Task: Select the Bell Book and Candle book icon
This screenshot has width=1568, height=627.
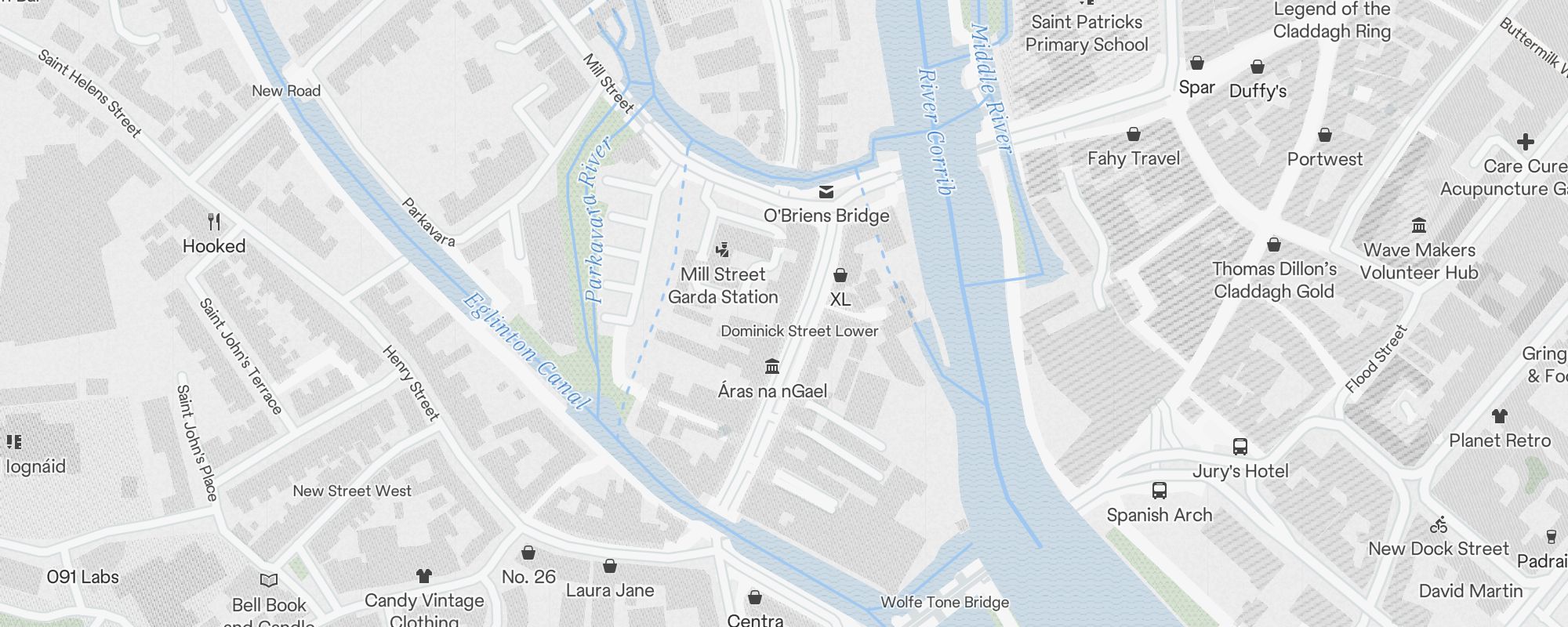Action: click(269, 581)
